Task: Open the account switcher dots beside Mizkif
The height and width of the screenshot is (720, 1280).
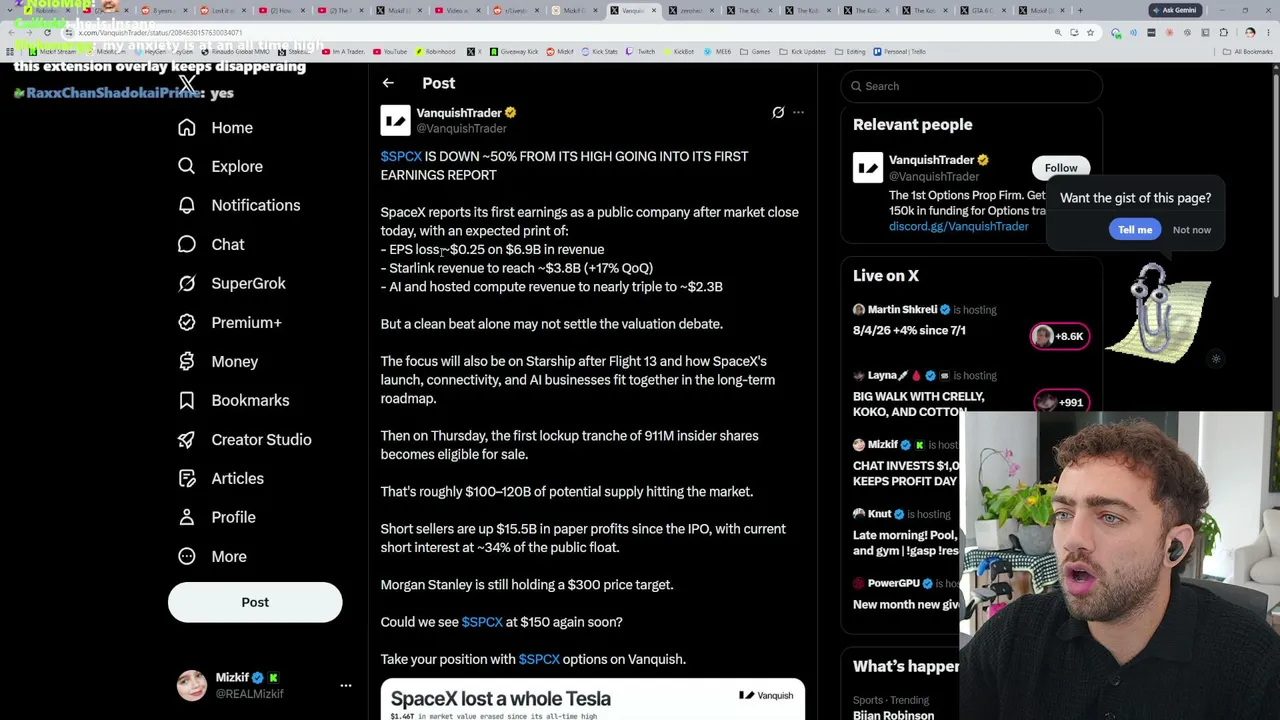Action: pos(346,685)
